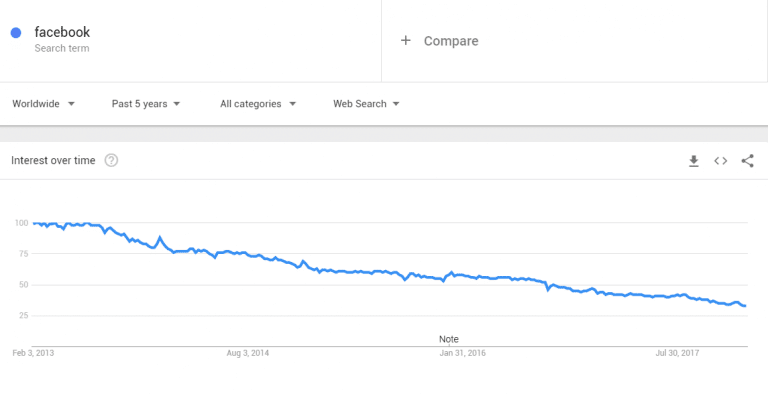Click the Jul 30, 2017 date label
This screenshot has height=396, width=768.
678,353
